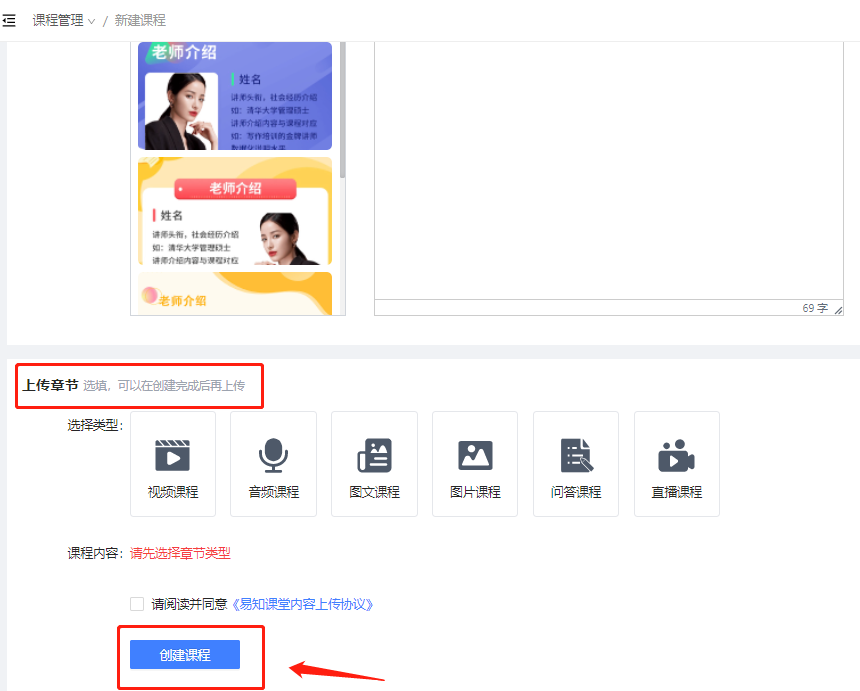
Task: Click the 上传章节 section heading
Action: (x=50, y=386)
